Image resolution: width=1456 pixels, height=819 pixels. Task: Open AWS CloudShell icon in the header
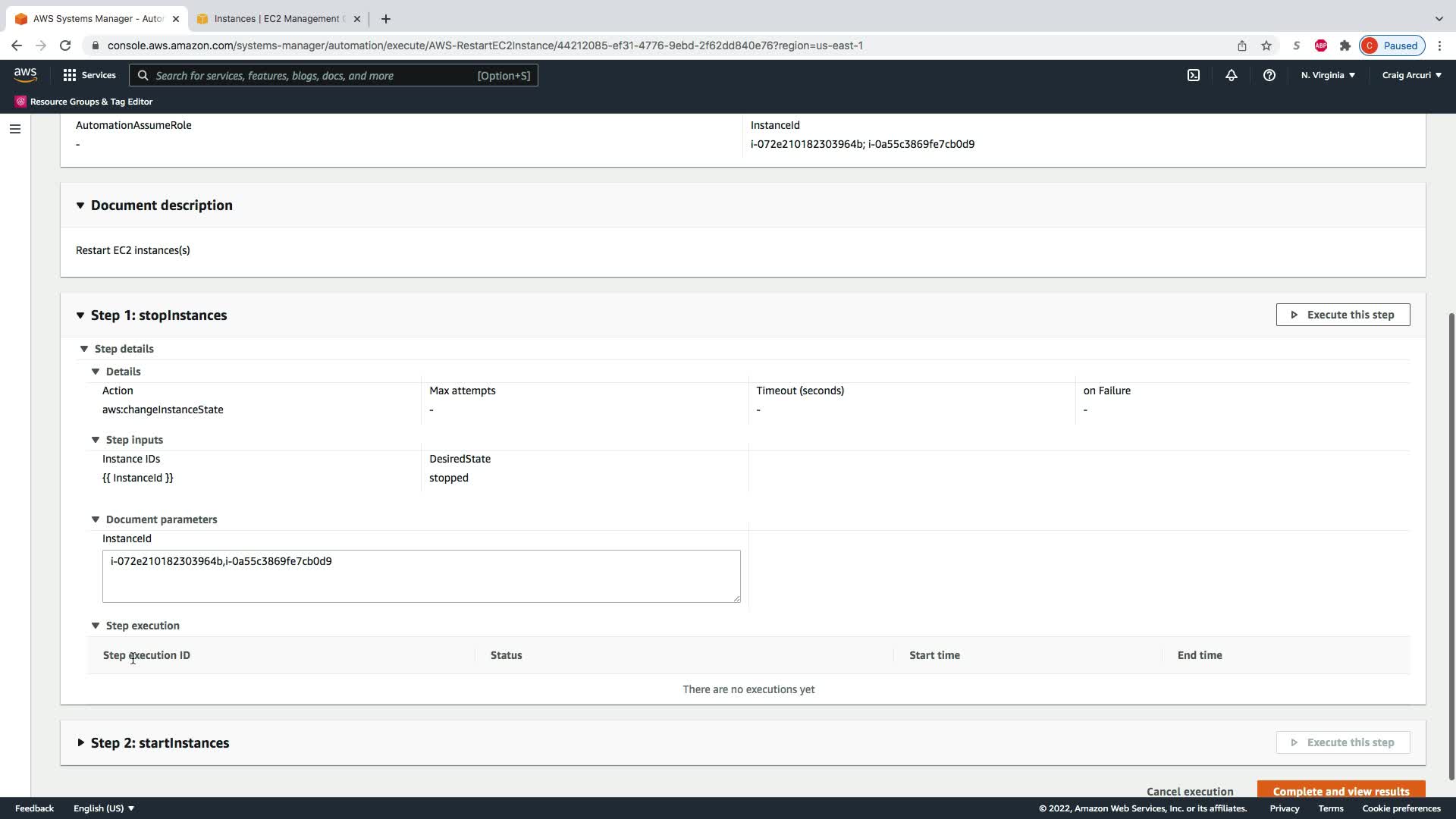1193,75
